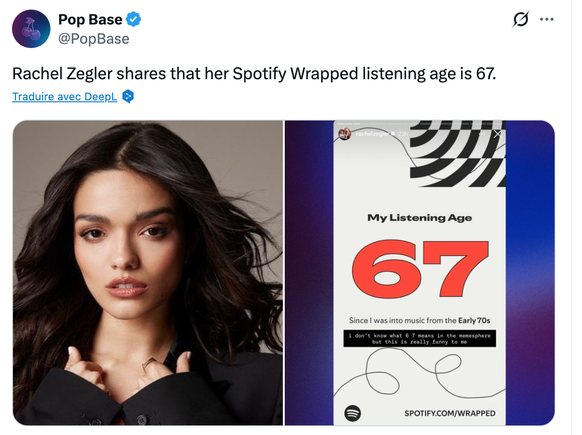Open the @PopBase handle

click(x=94, y=39)
